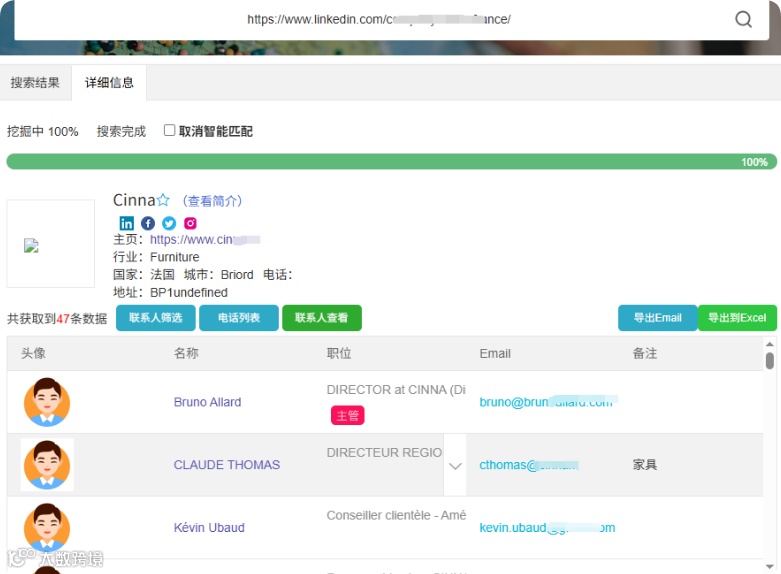Click the Cinna company name heading
Viewport: 781px width, 574px height.
(134, 200)
